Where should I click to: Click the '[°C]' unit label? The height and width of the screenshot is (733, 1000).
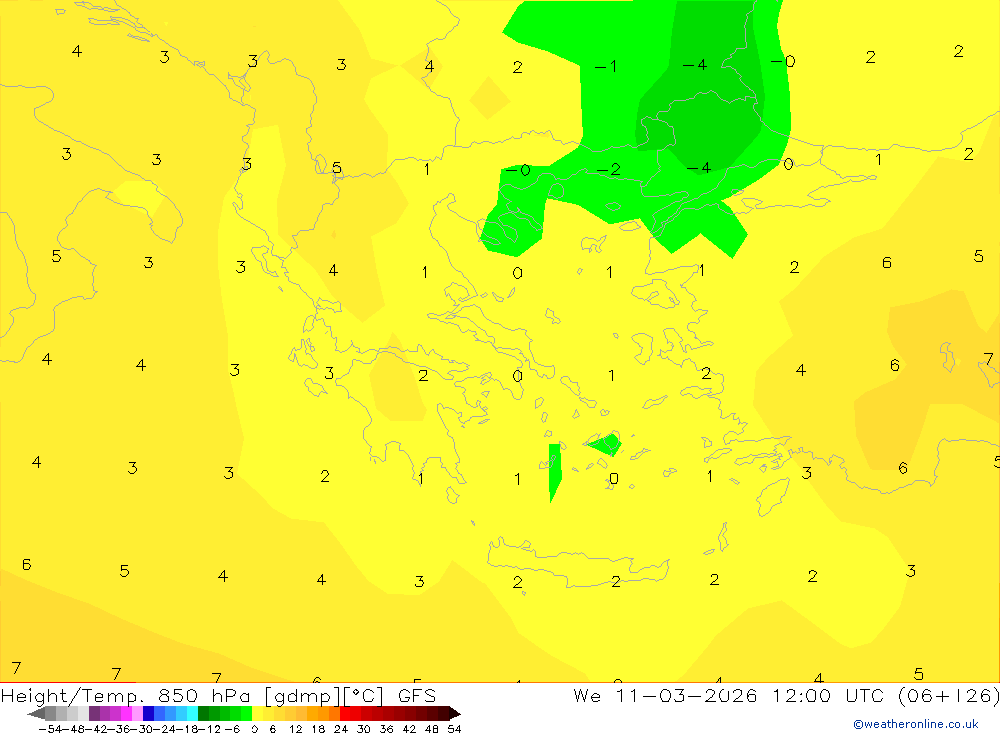tap(364, 697)
